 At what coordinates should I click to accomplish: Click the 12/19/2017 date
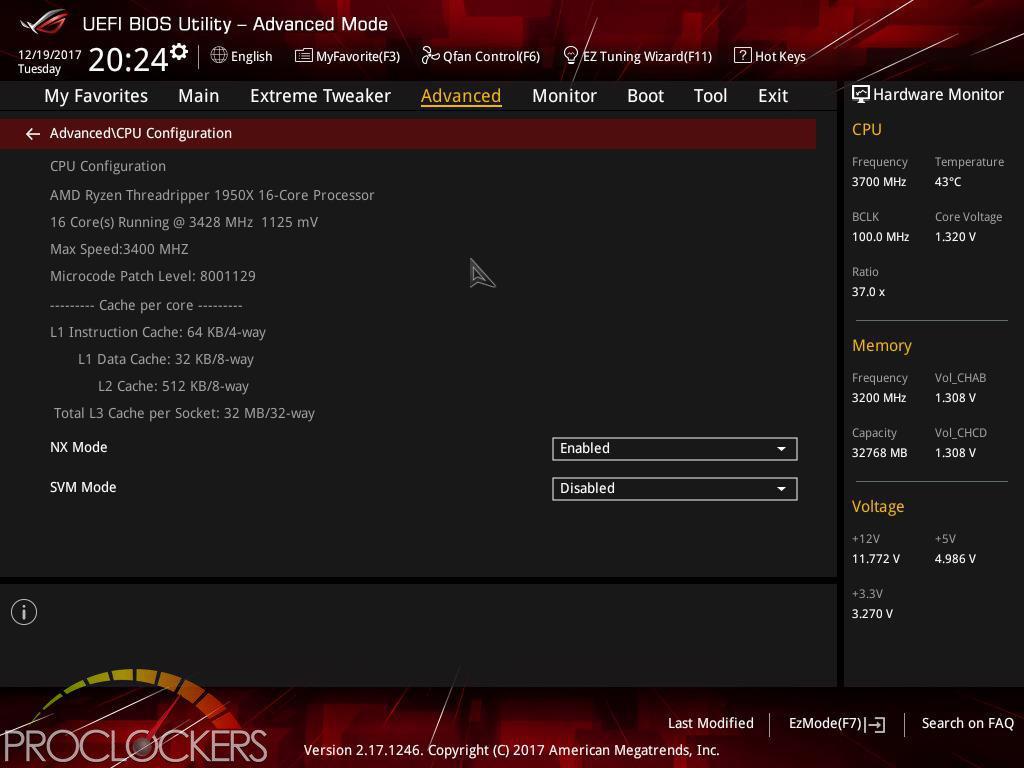[50, 54]
